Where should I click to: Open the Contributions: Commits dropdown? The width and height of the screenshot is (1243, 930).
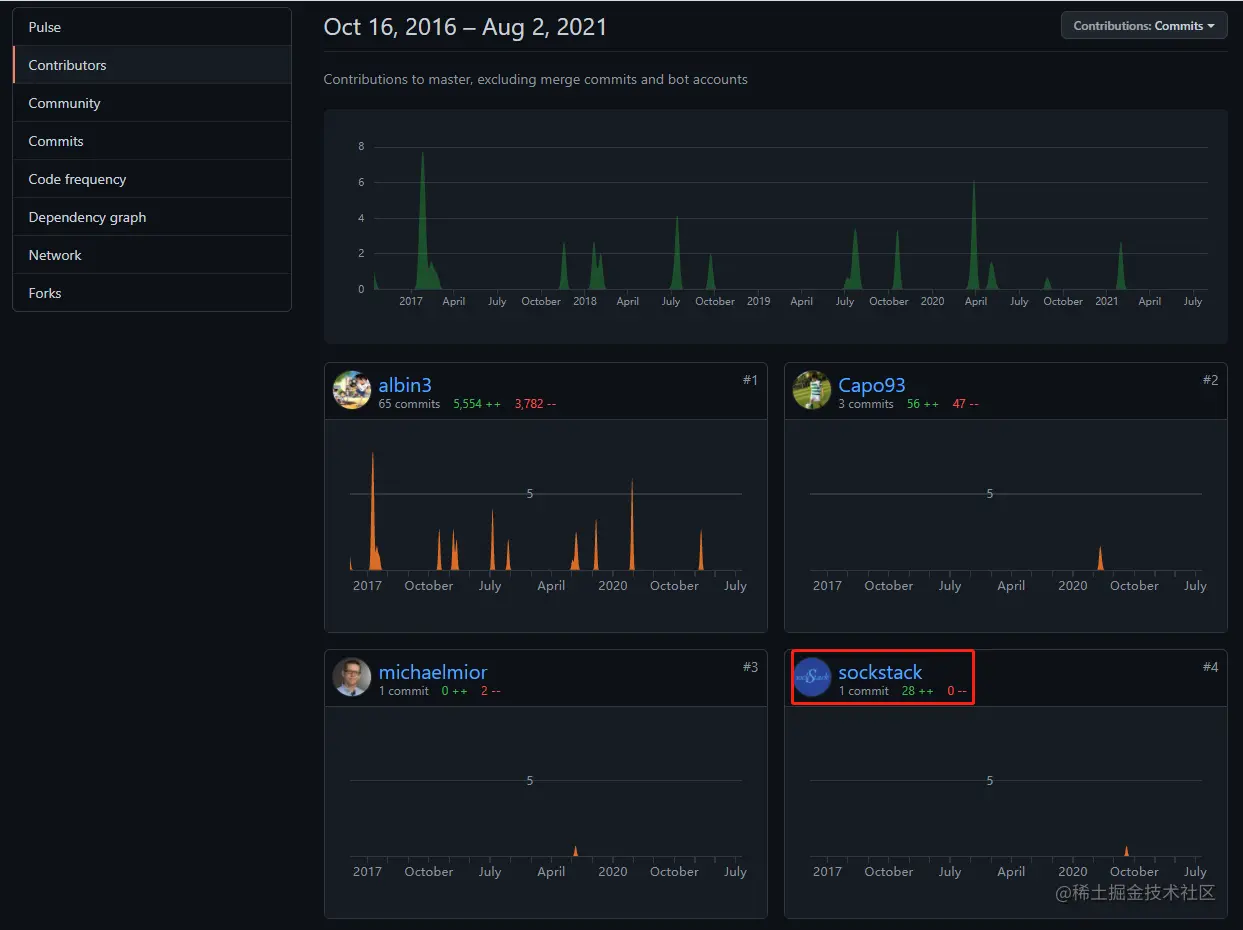pos(1144,26)
